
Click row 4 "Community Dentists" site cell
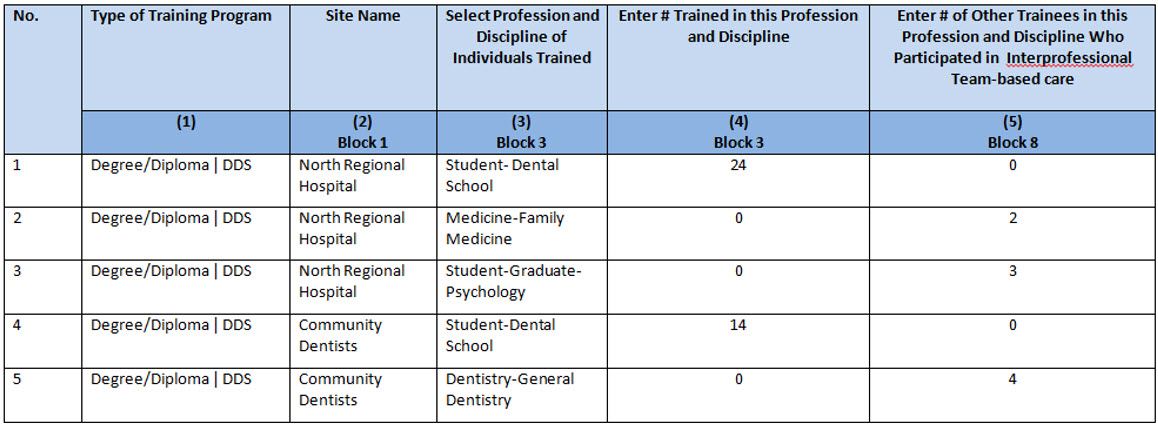340,335
